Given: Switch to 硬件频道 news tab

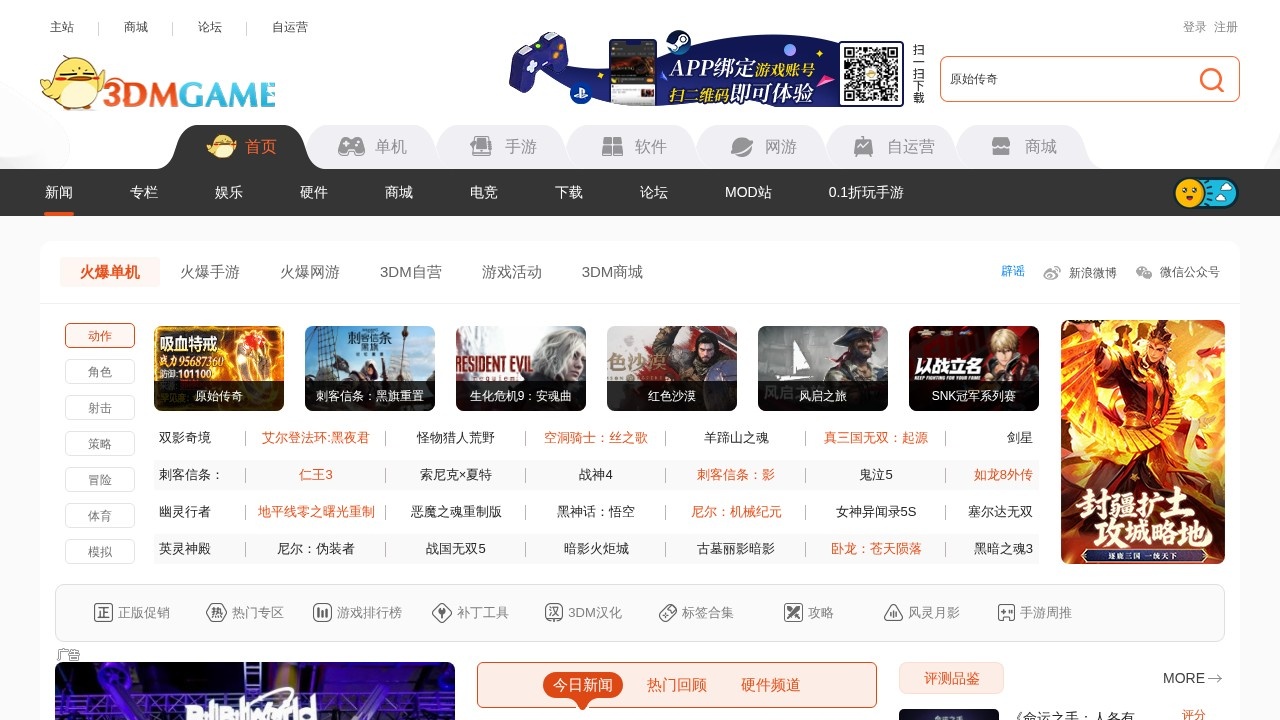Looking at the screenshot, I should [x=771, y=685].
